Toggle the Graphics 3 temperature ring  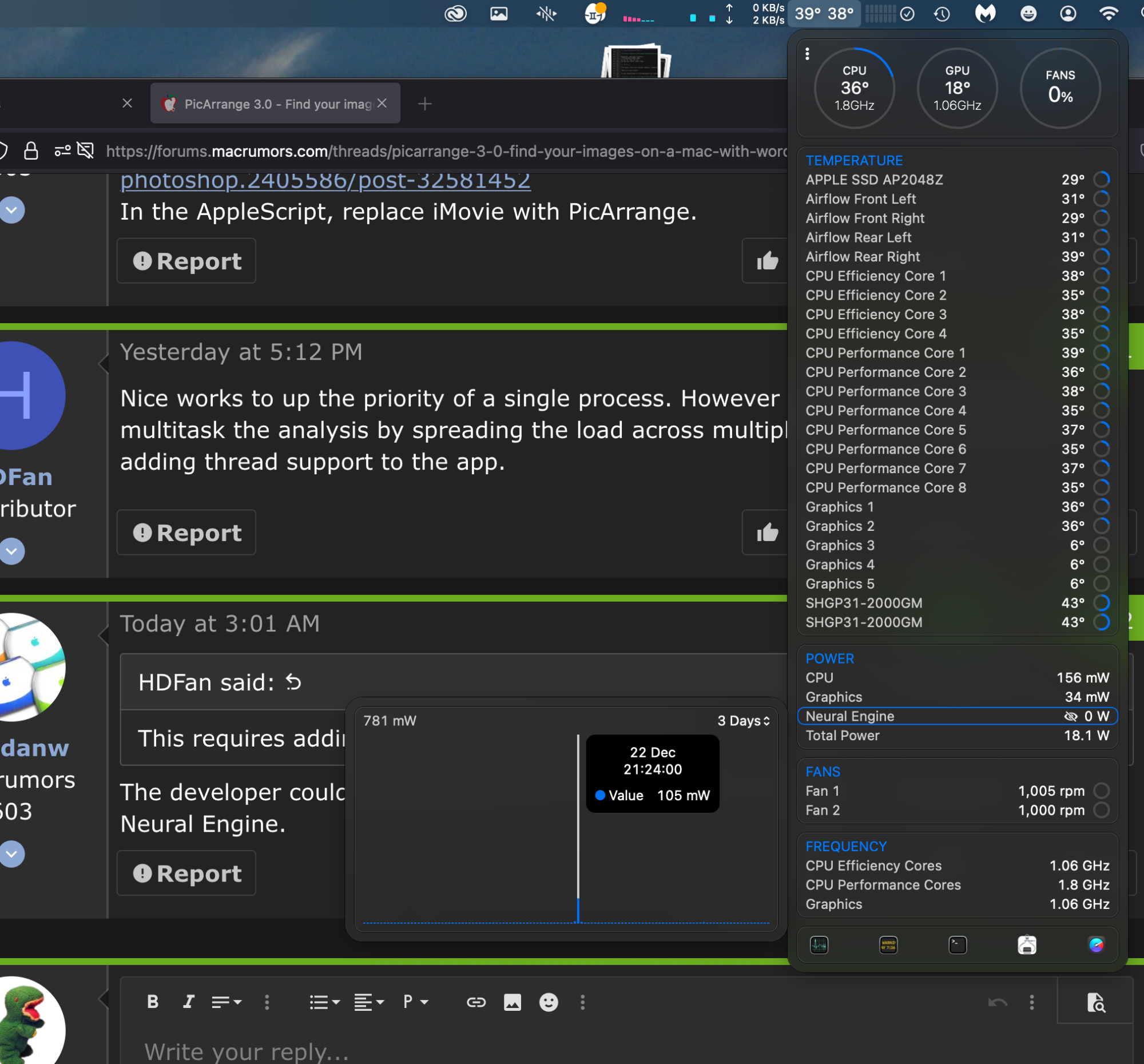[x=1101, y=545]
